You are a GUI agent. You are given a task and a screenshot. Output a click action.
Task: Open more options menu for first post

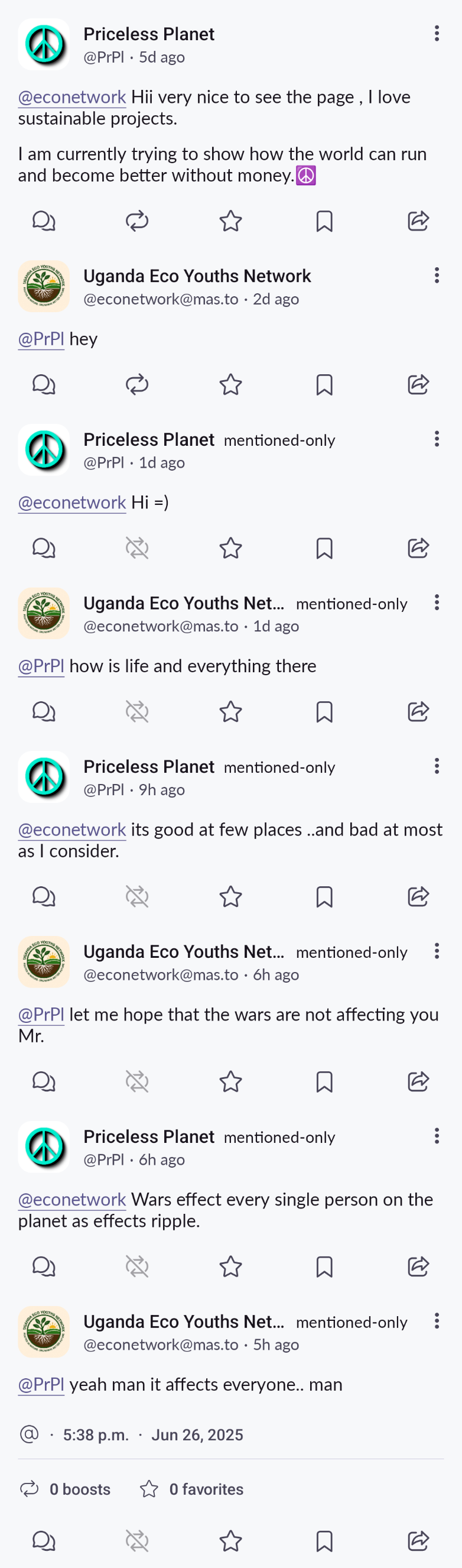pyautogui.click(x=437, y=34)
